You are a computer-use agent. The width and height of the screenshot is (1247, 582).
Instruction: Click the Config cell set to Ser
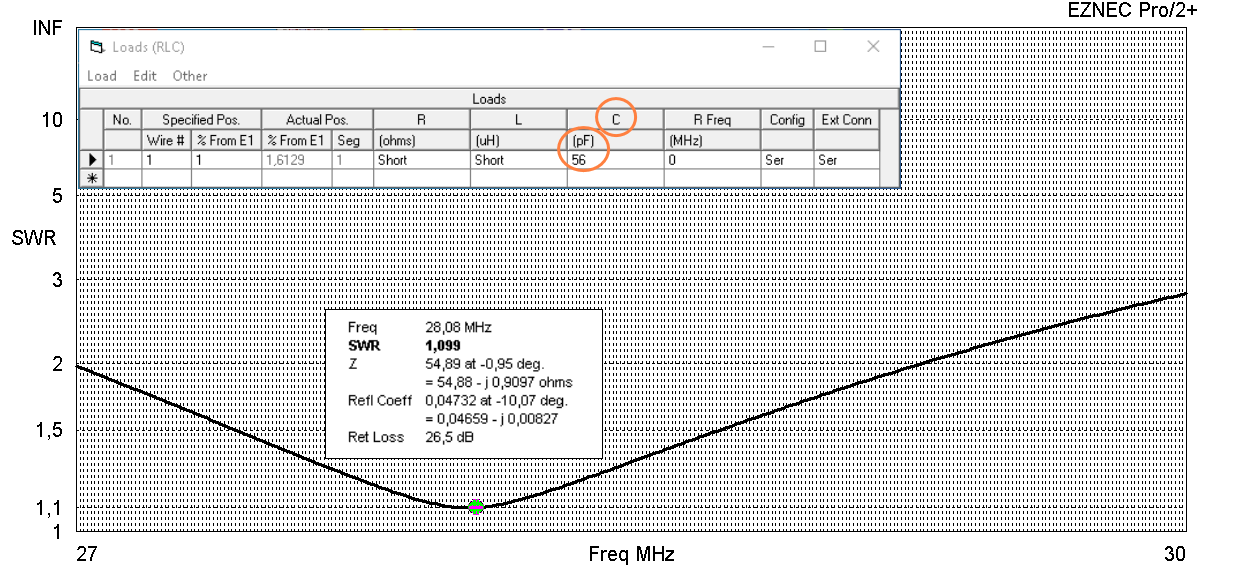(x=786, y=160)
